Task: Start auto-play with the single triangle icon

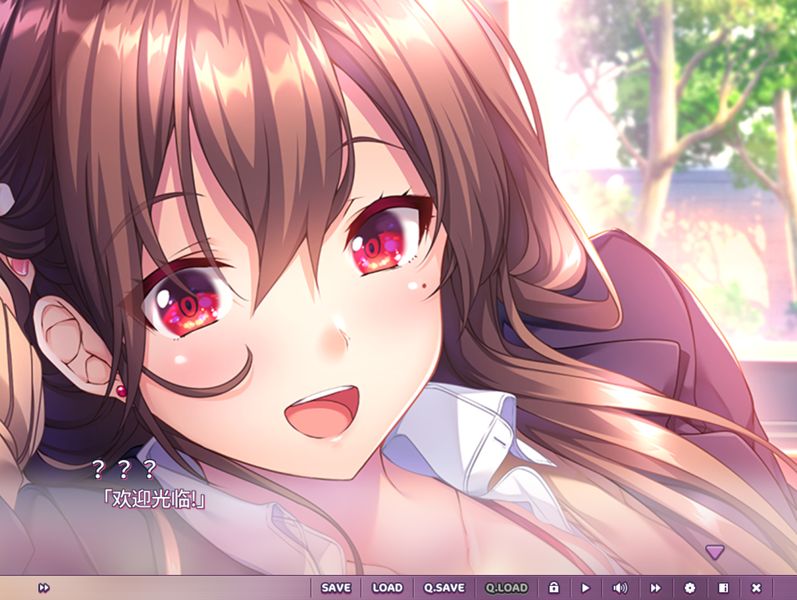Action: (586, 588)
